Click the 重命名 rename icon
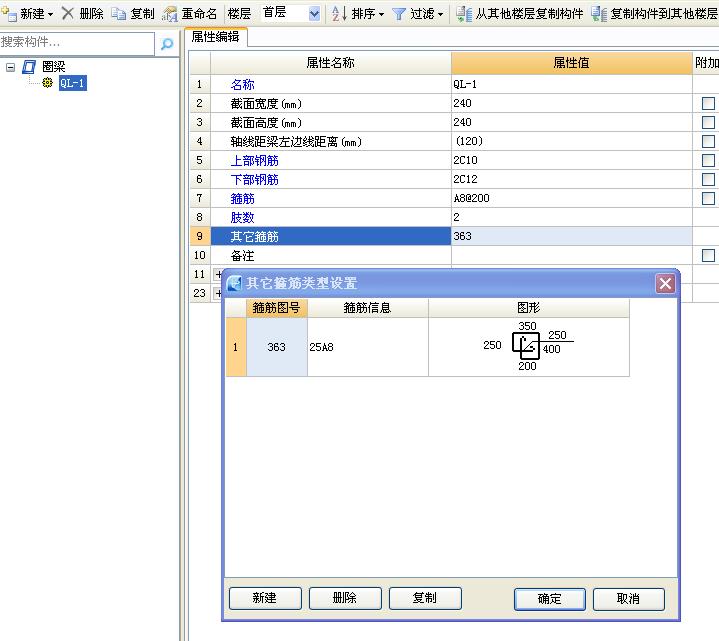This screenshot has width=719, height=641. (x=170, y=14)
